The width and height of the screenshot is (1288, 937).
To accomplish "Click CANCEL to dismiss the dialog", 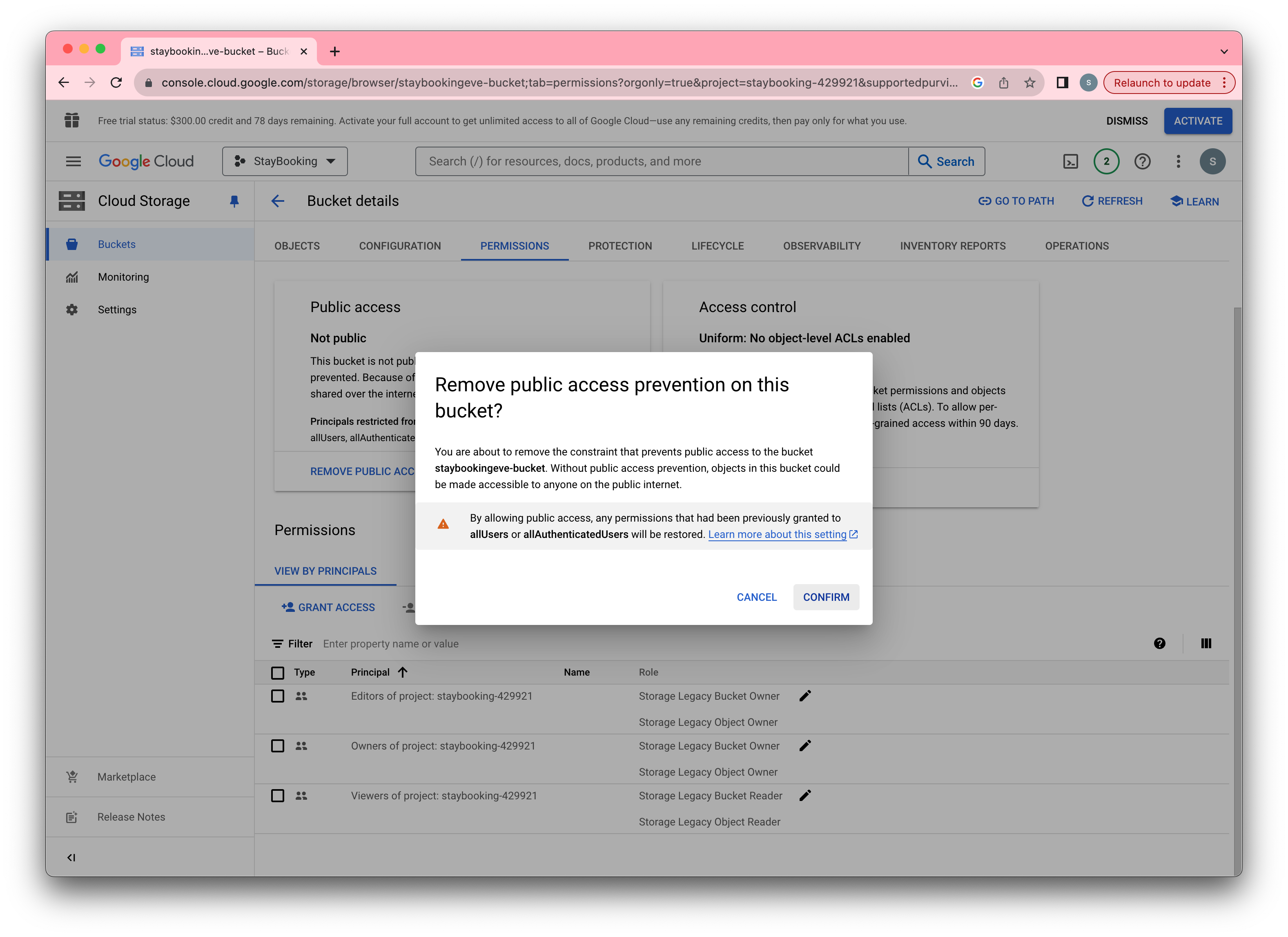I will [x=757, y=597].
